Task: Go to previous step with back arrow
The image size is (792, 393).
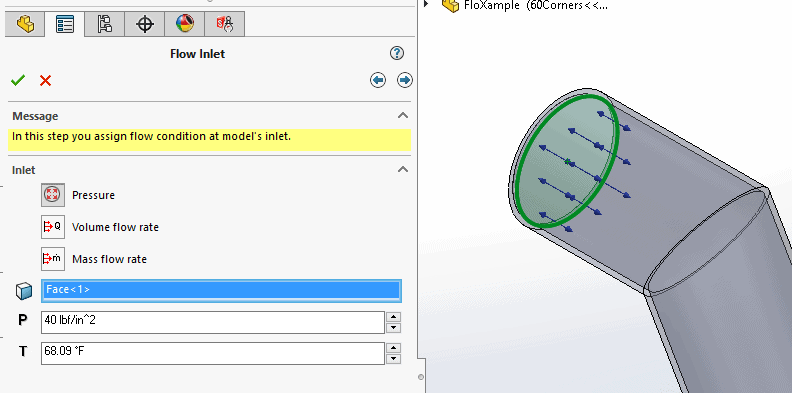Action: pos(378,80)
